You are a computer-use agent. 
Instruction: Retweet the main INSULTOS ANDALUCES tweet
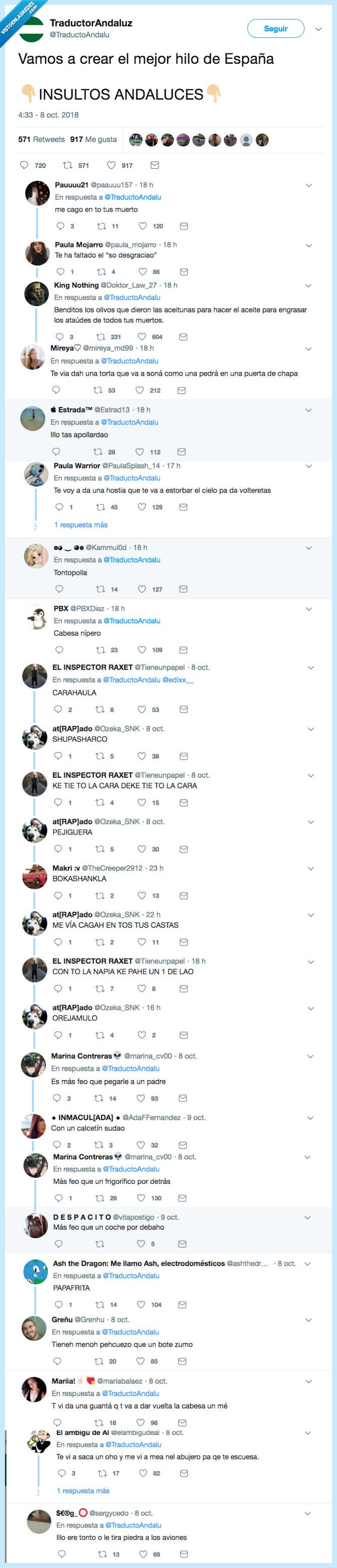[x=68, y=165]
